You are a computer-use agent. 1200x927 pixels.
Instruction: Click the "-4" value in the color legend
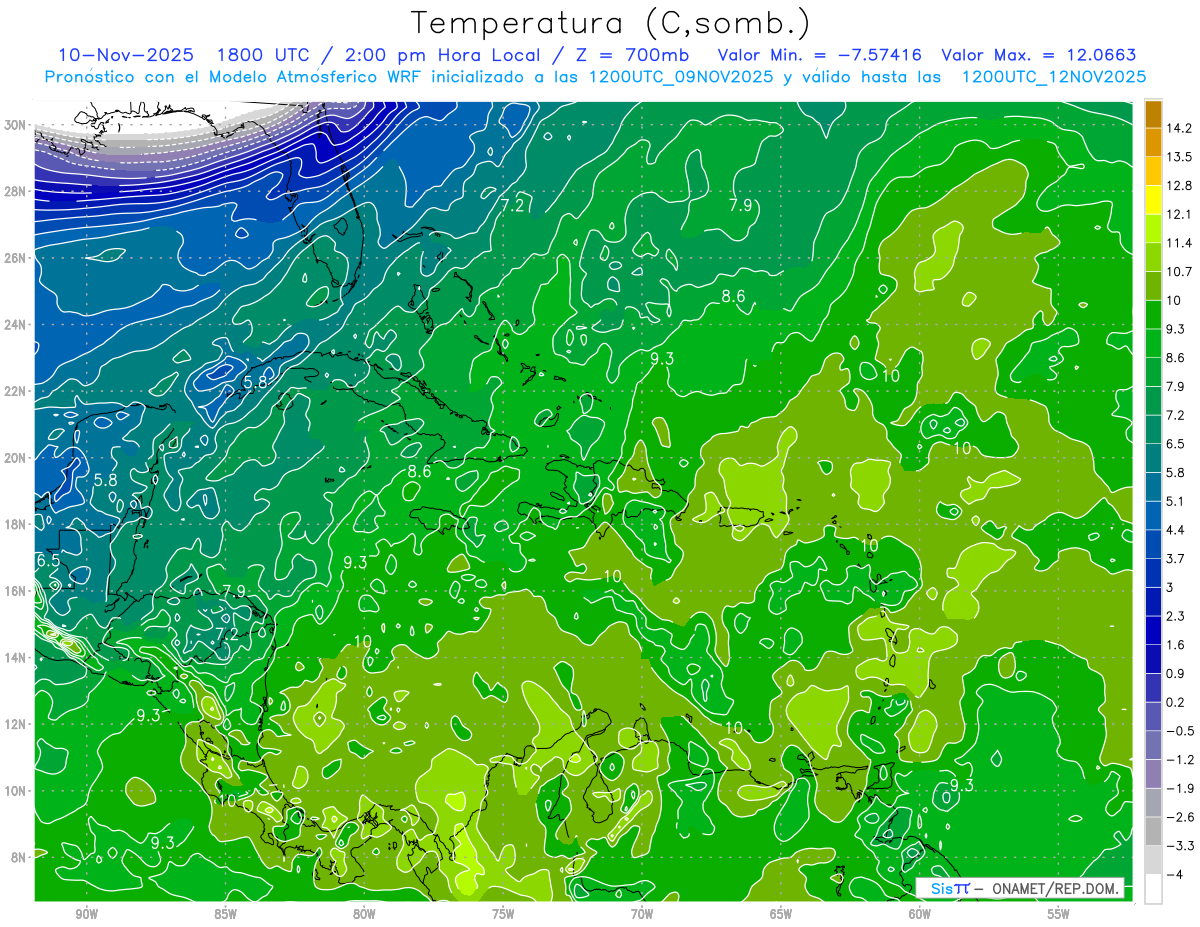tap(1175, 874)
